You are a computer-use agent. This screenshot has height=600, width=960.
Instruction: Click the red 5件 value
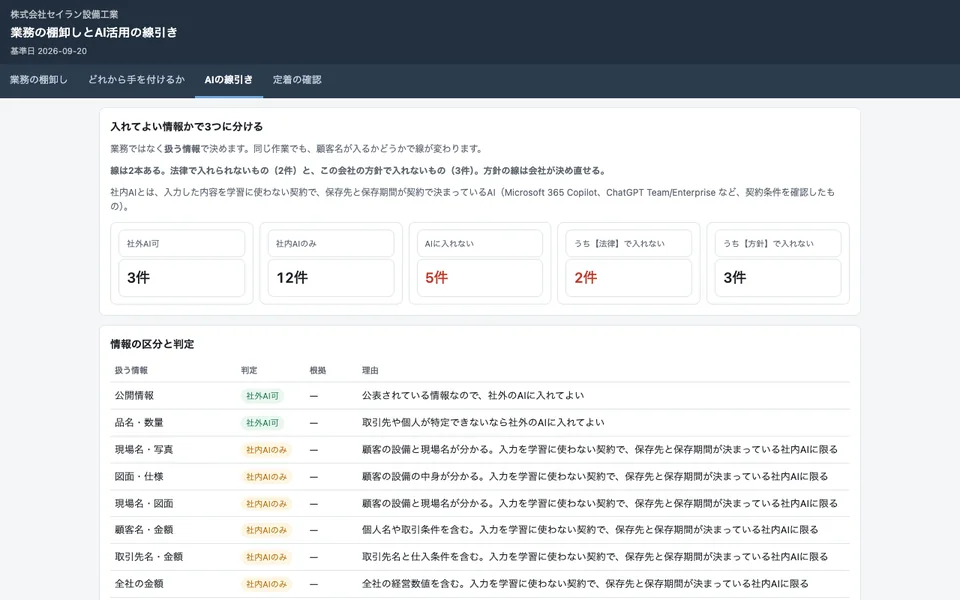pos(437,277)
